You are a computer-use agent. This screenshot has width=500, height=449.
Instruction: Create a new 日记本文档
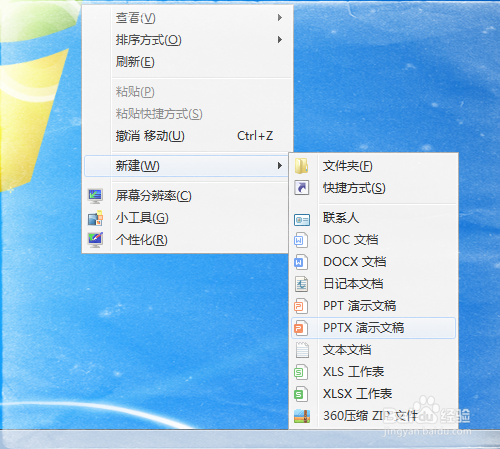pyautogui.click(x=374, y=284)
